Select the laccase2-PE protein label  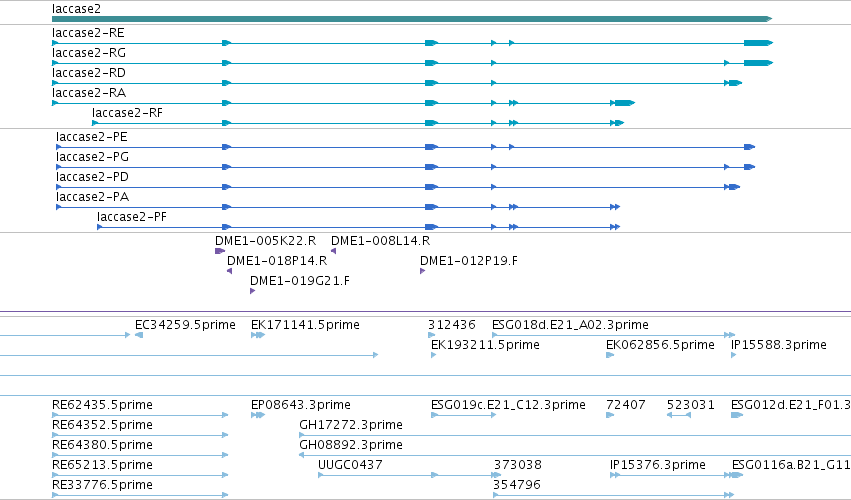click(92, 137)
